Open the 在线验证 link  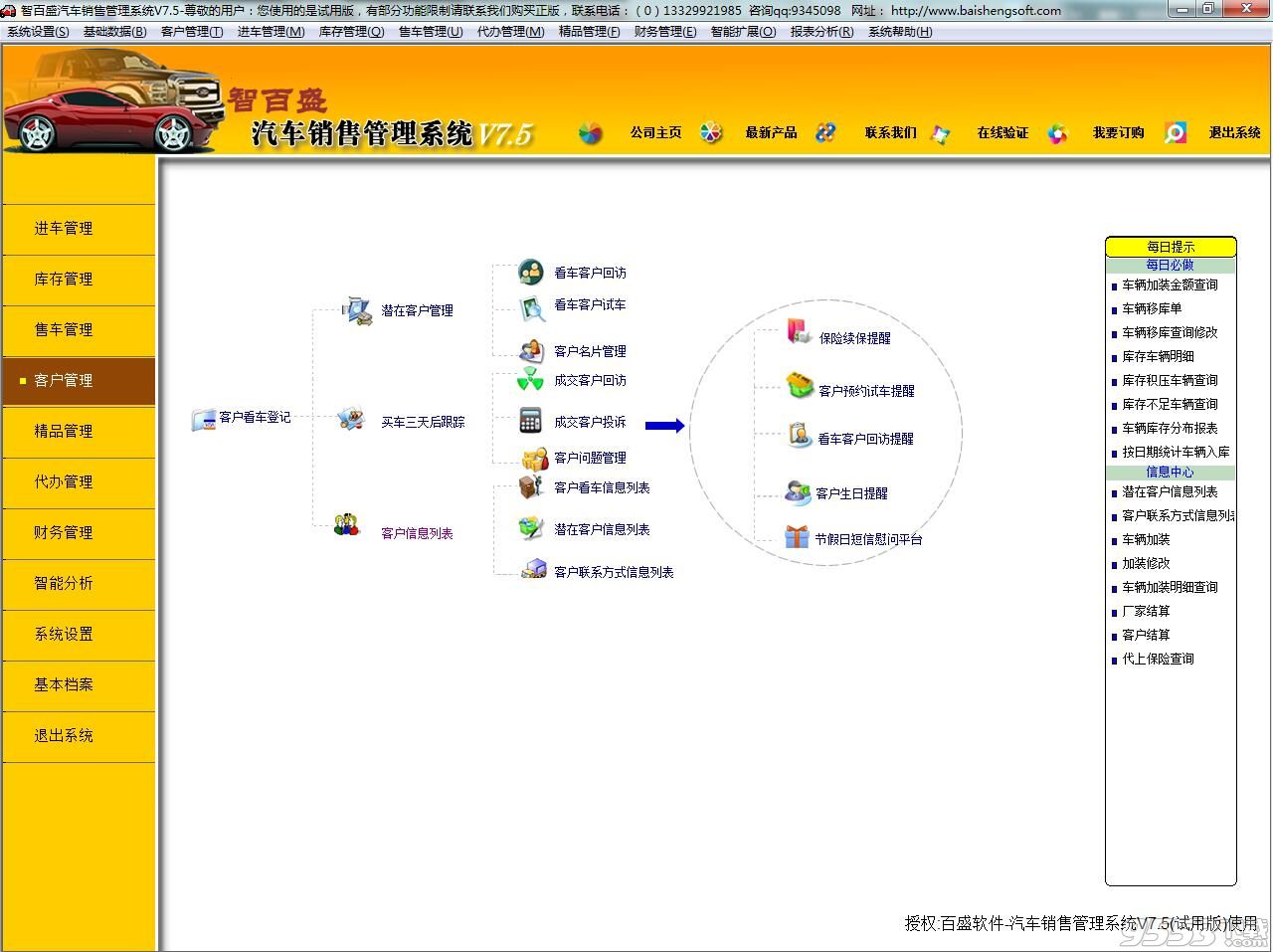(1001, 132)
